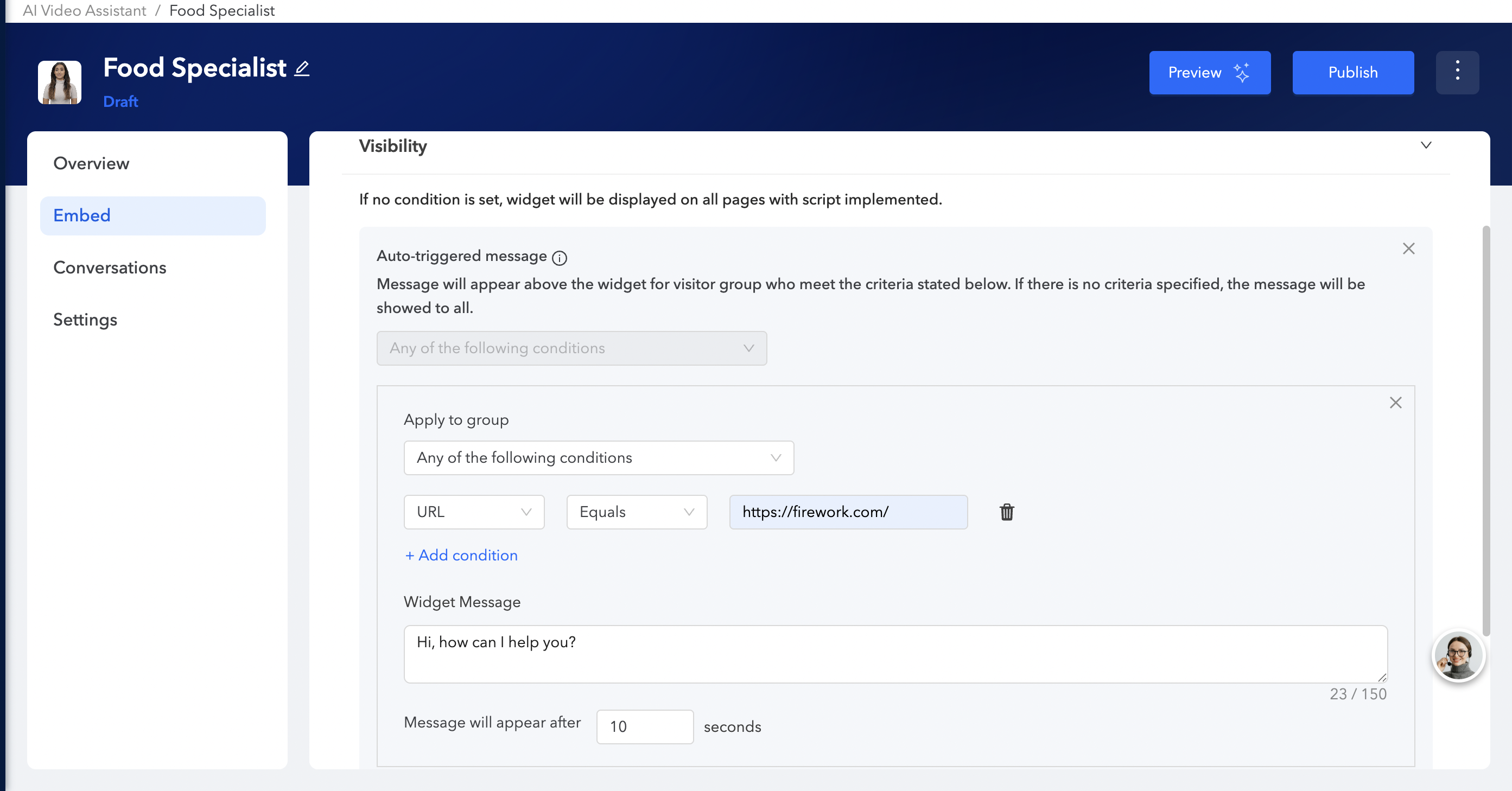Click the Visibility section heading
Image resolution: width=1512 pixels, height=791 pixels.
[x=393, y=145]
